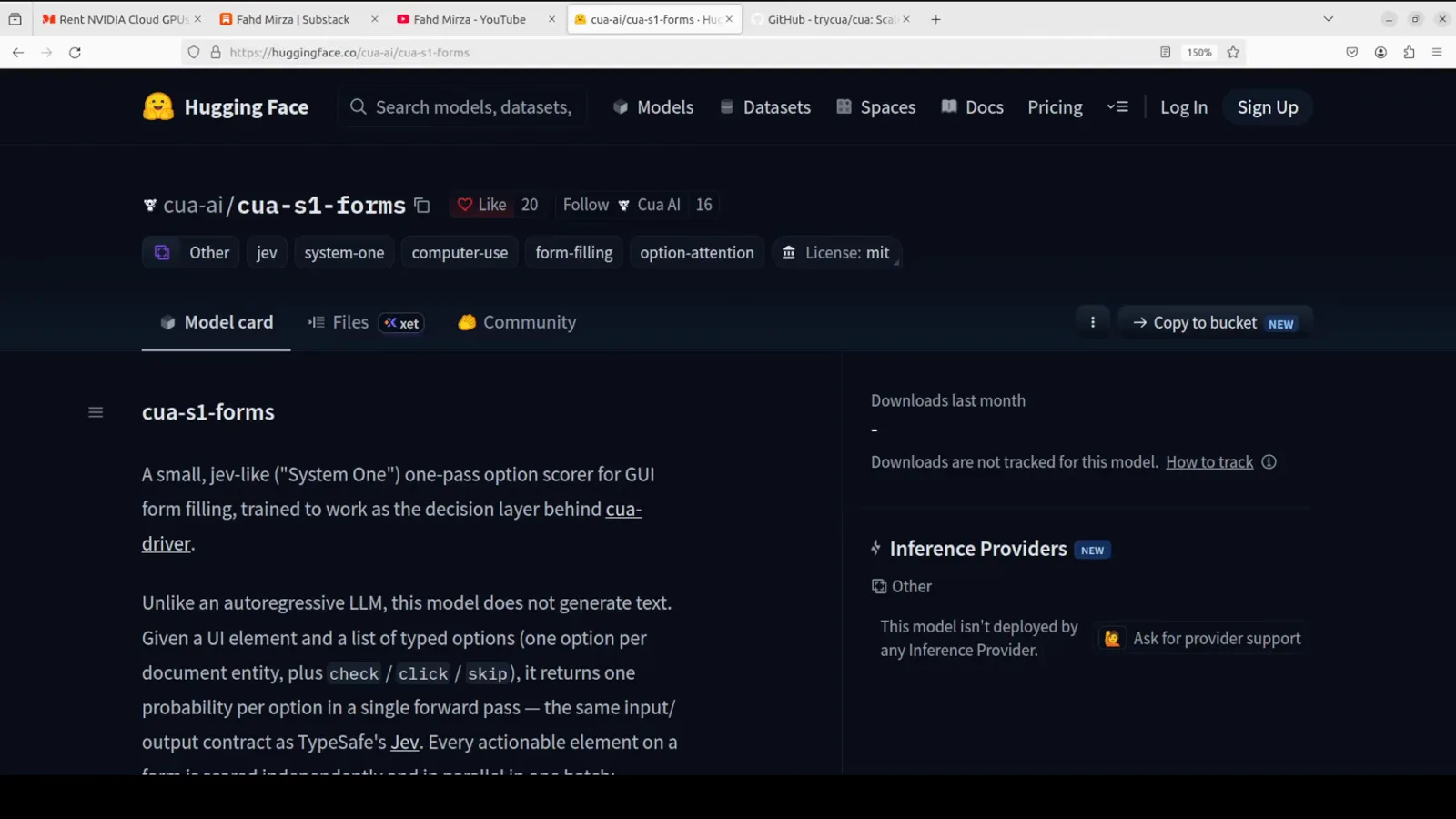
Task: Toggle reader view icon in address bar
Action: tap(1165, 53)
